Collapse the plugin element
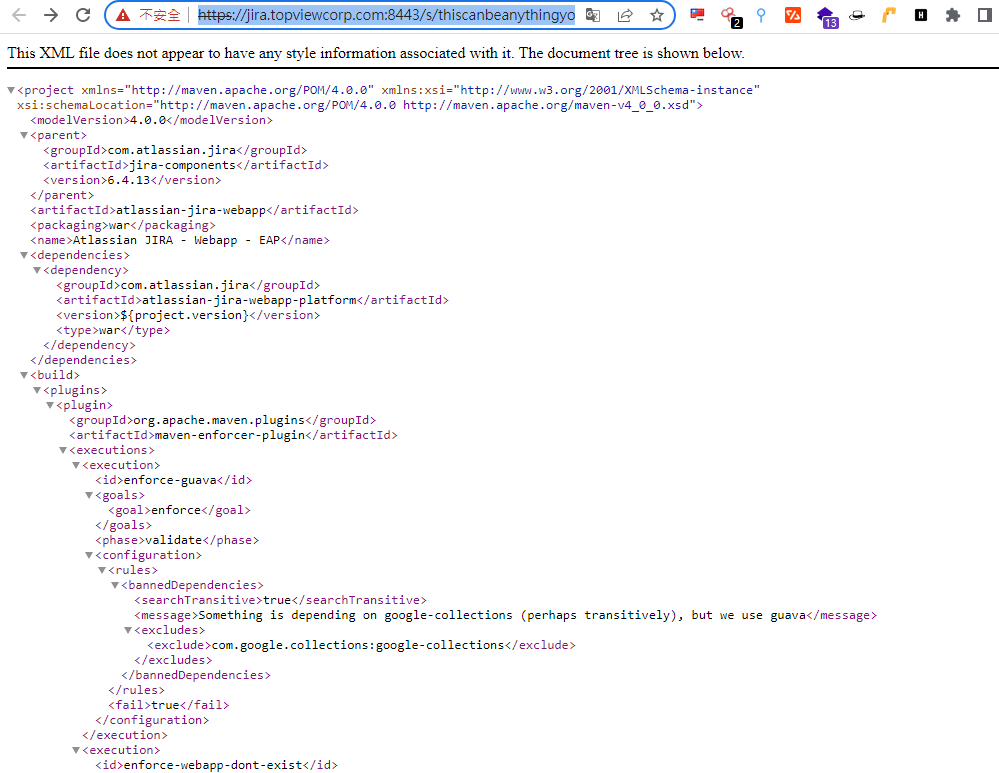999x773 pixels. click(x=50, y=405)
